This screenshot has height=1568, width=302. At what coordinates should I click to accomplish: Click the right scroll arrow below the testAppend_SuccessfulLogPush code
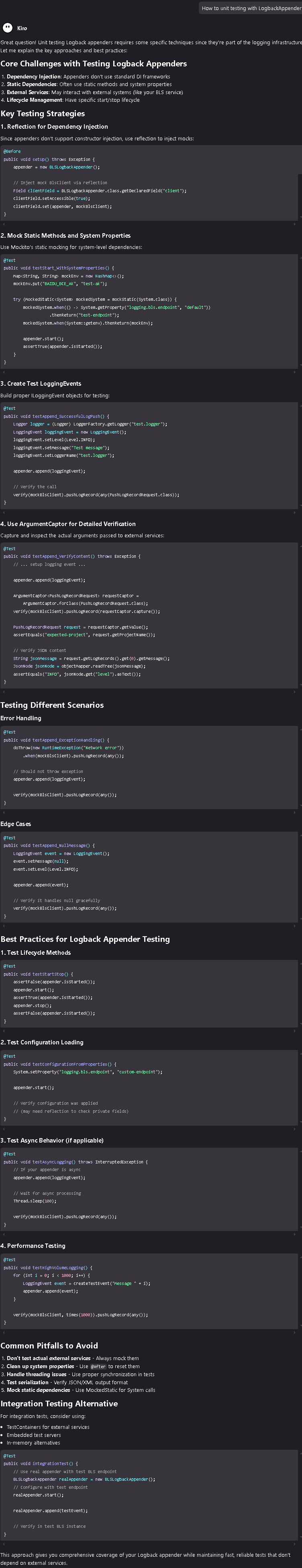click(x=295, y=512)
